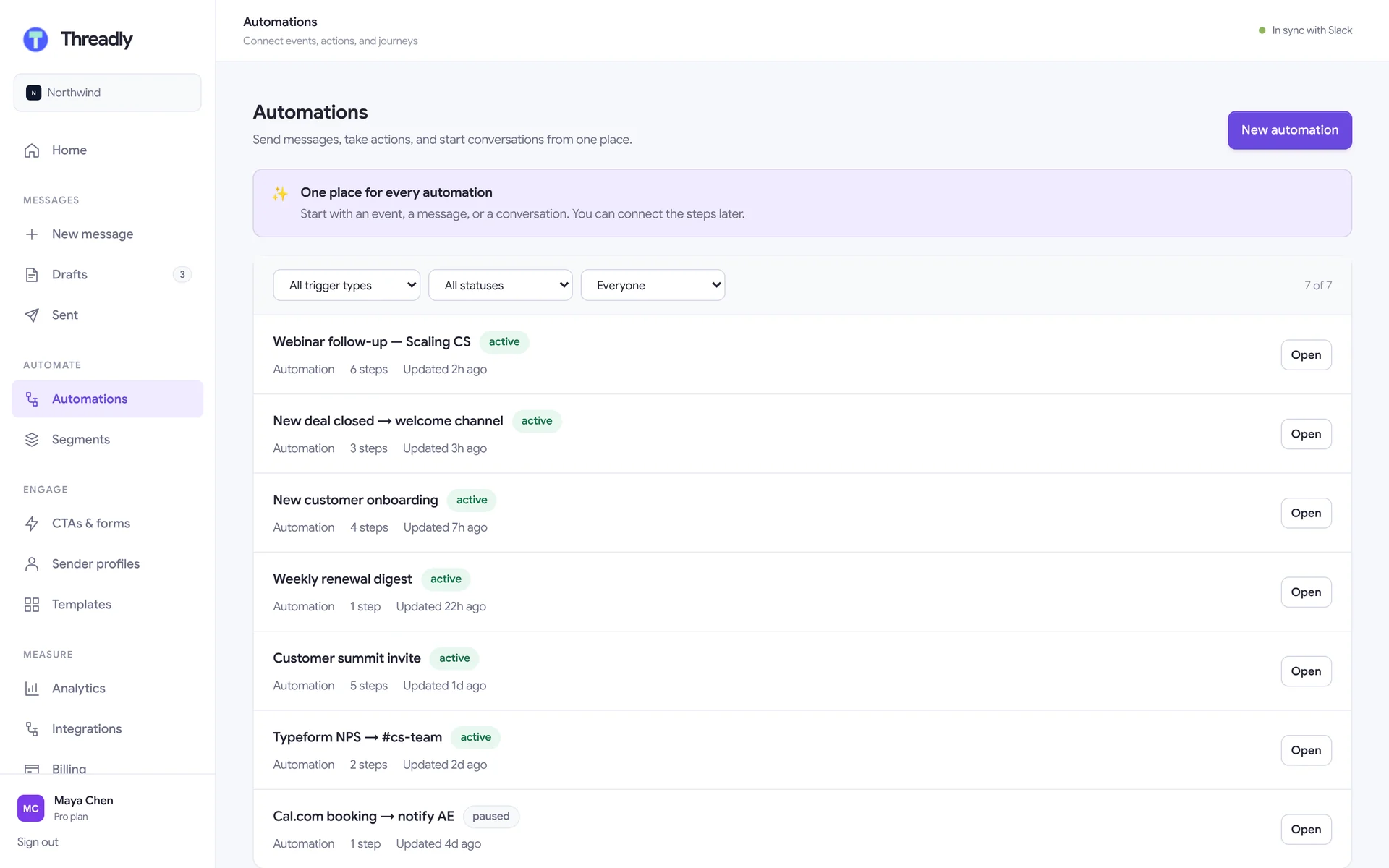Click the MC user avatar
This screenshot has height=868, width=1389.
point(31,808)
